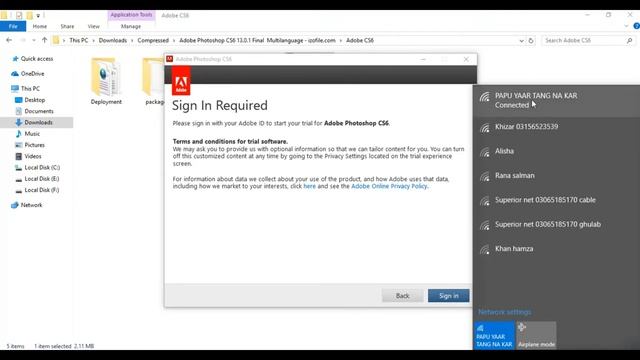Screen dimensions: 640x360
Task: Select Superior net 03065185170 ghulab network
Action: [x=556, y=225]
